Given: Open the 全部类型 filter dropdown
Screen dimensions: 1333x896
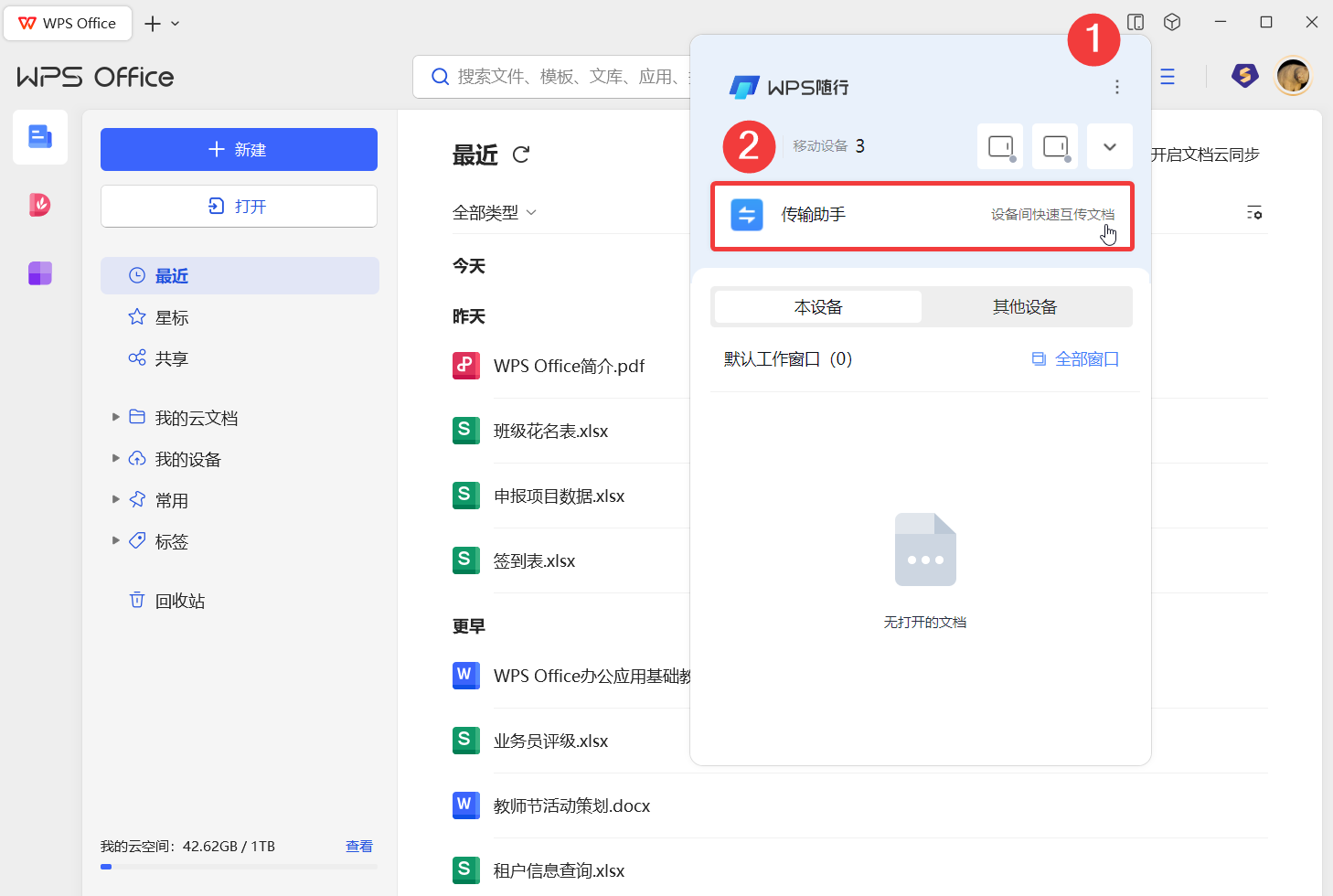Looking at the screenshot, I should point(495,212).
